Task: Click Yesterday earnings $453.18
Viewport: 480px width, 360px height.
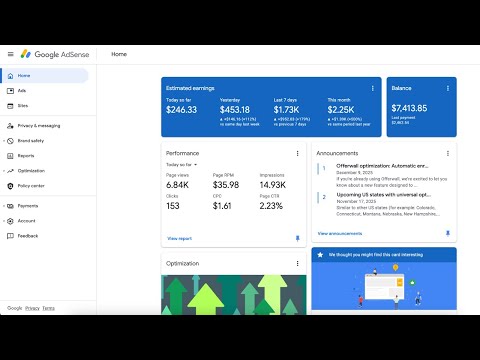Action: (235, 110)
